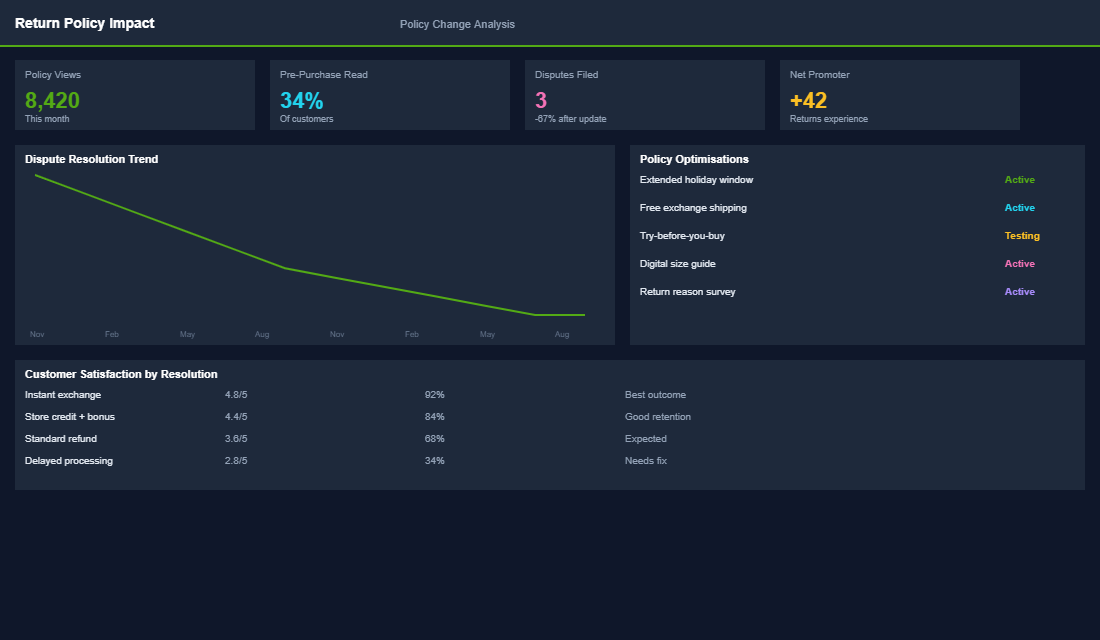Enable Digital size guide optimisation
The width and height of the screenshot is (1100, 640).
point(1019,263)
